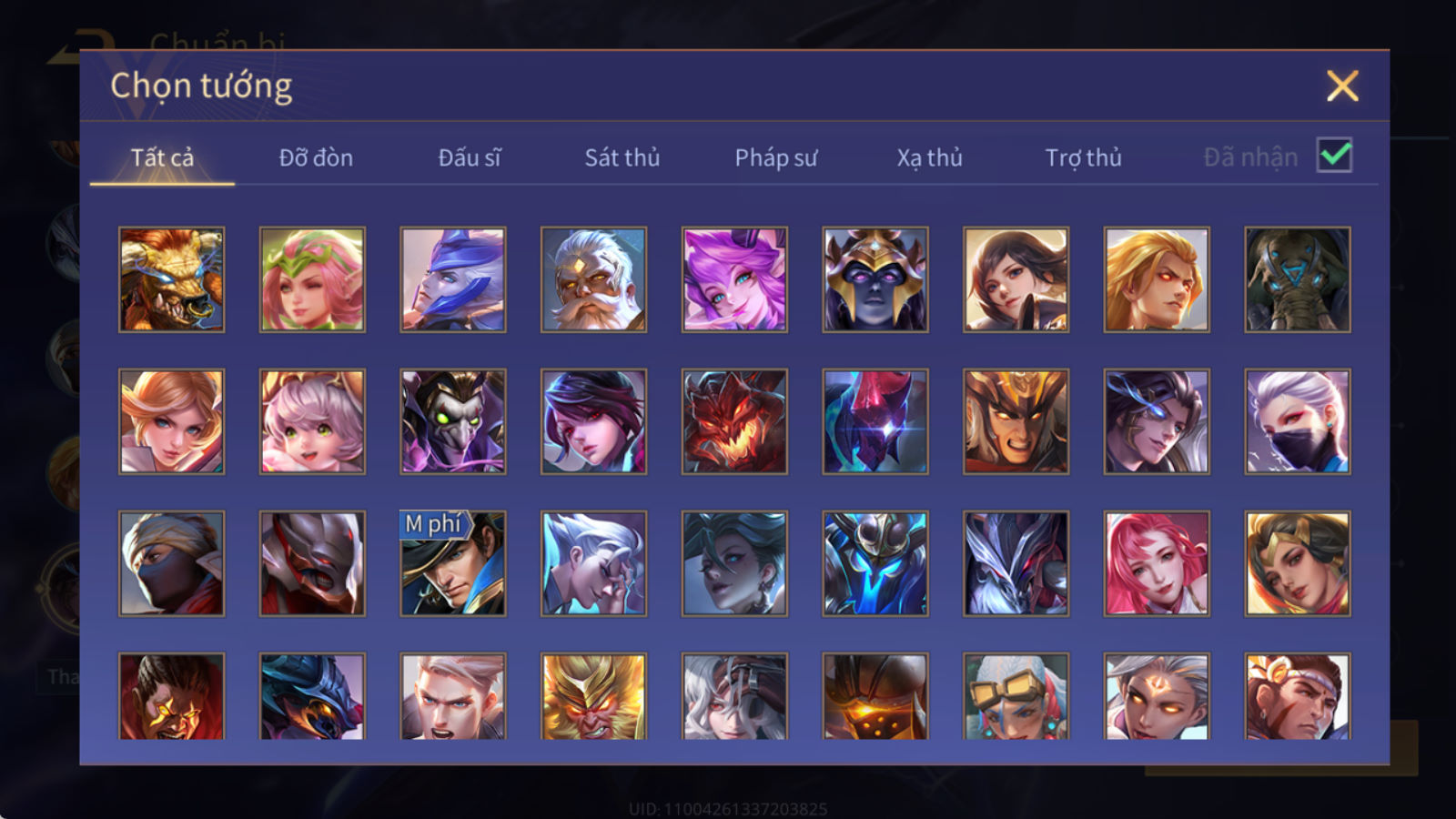Choose the black-masked white-haired ninja hero

click(1298, 421)
